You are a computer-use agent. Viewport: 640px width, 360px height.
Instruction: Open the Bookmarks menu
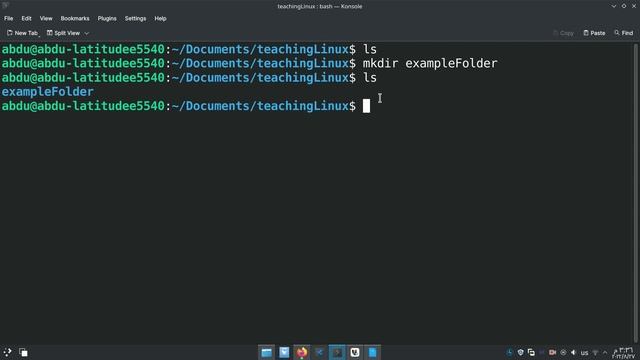pyautogui.click(x=75, y=18)
